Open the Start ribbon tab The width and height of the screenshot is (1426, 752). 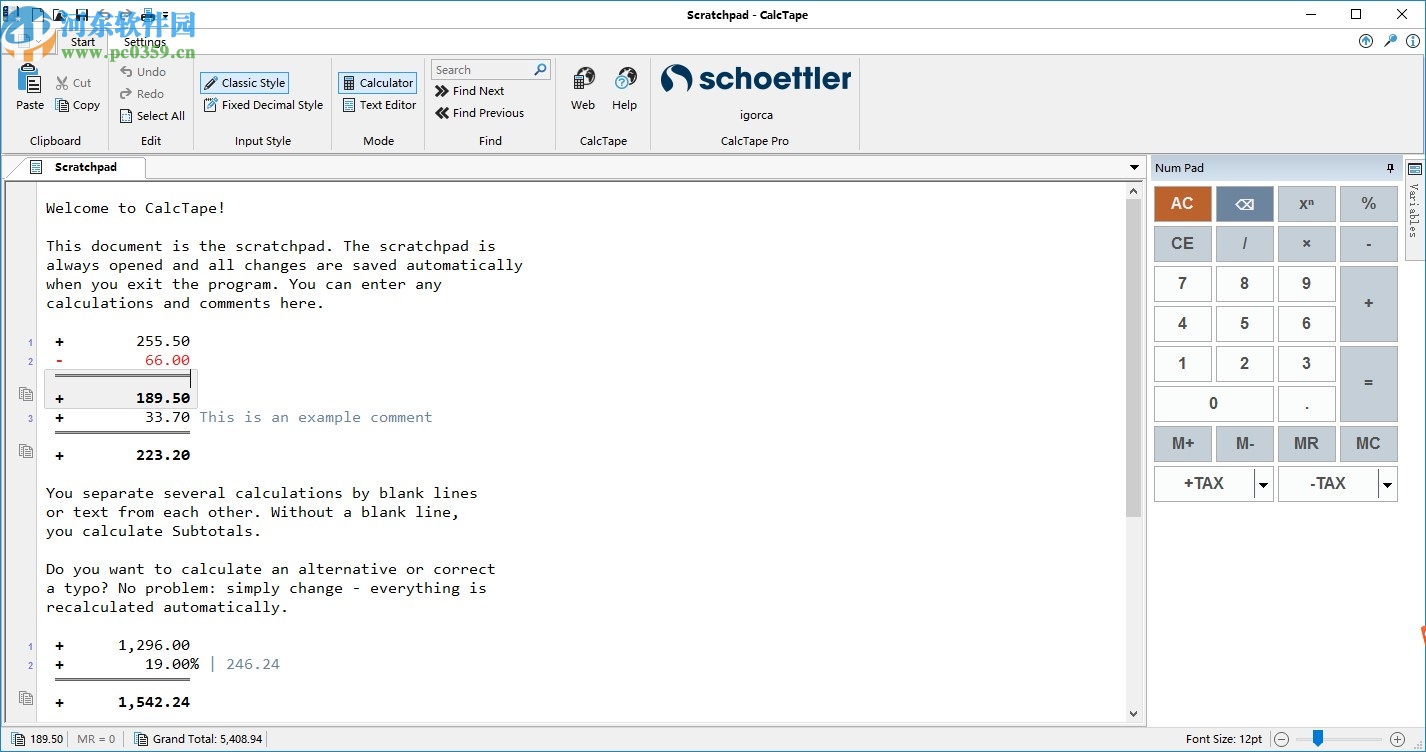tap(83, 42)
